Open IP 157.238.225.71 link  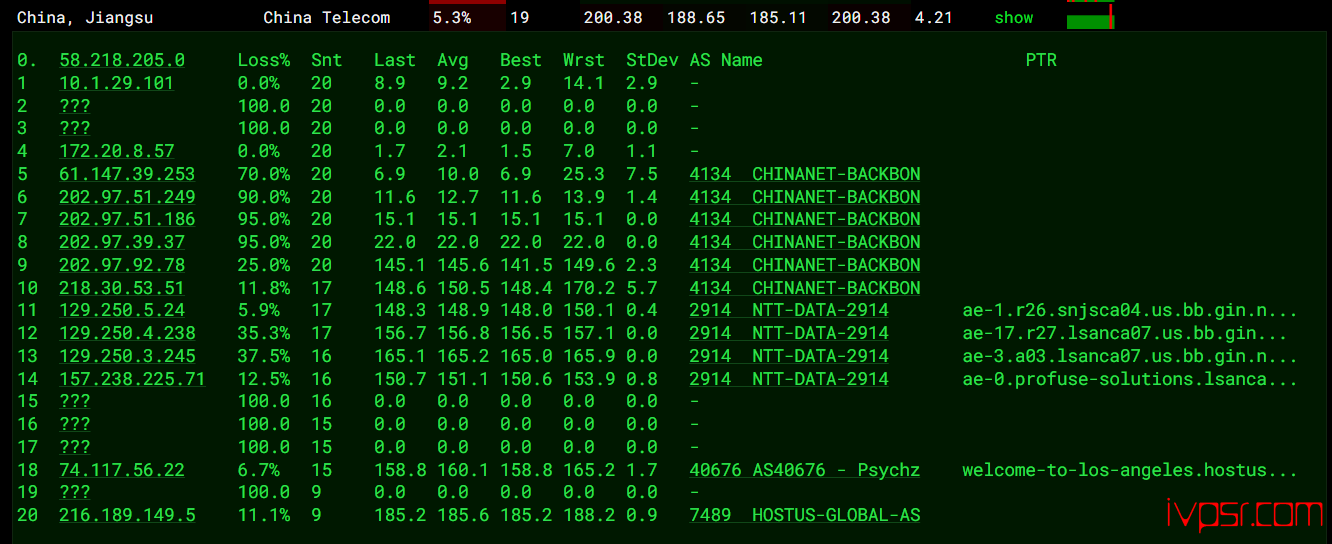pyautogui.click(x=132, y=379)
